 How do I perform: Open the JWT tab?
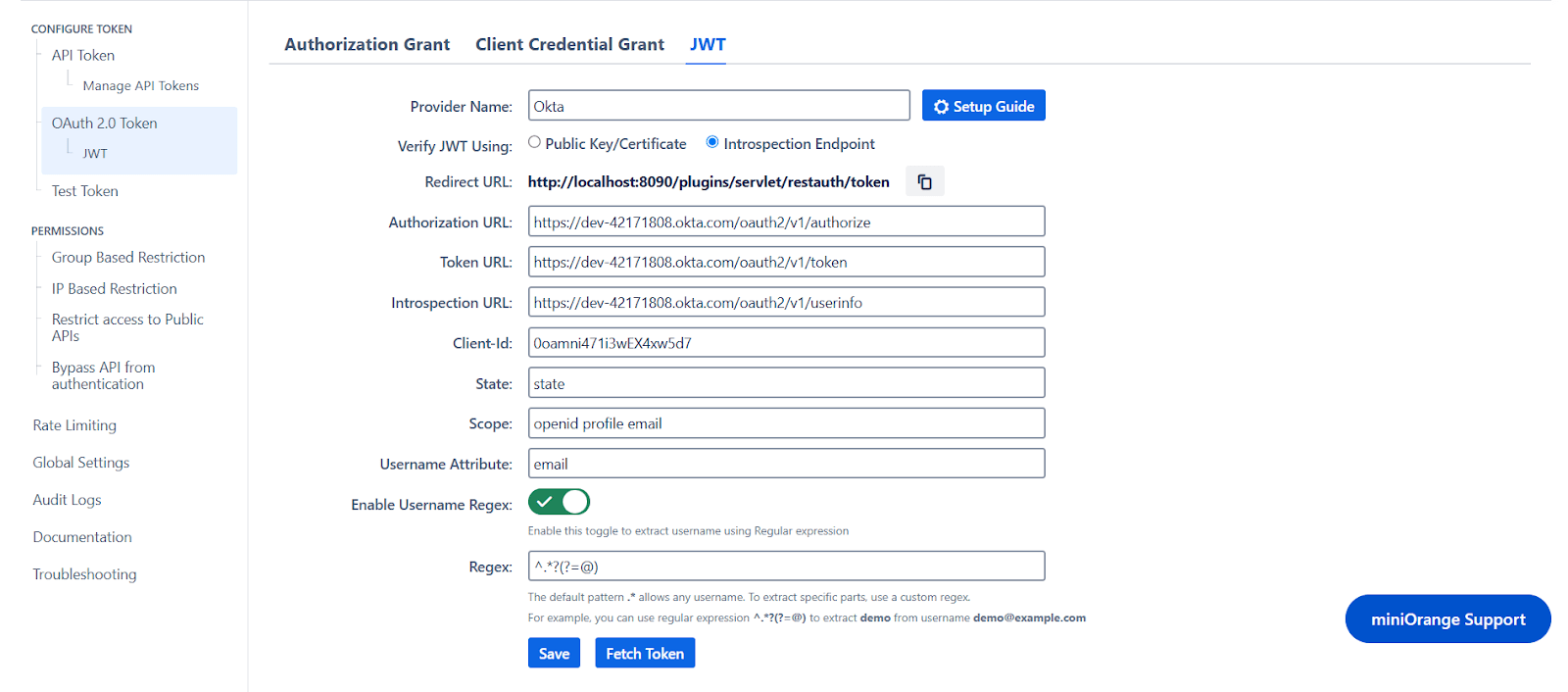pyautogui.click(x=707, y=44)
